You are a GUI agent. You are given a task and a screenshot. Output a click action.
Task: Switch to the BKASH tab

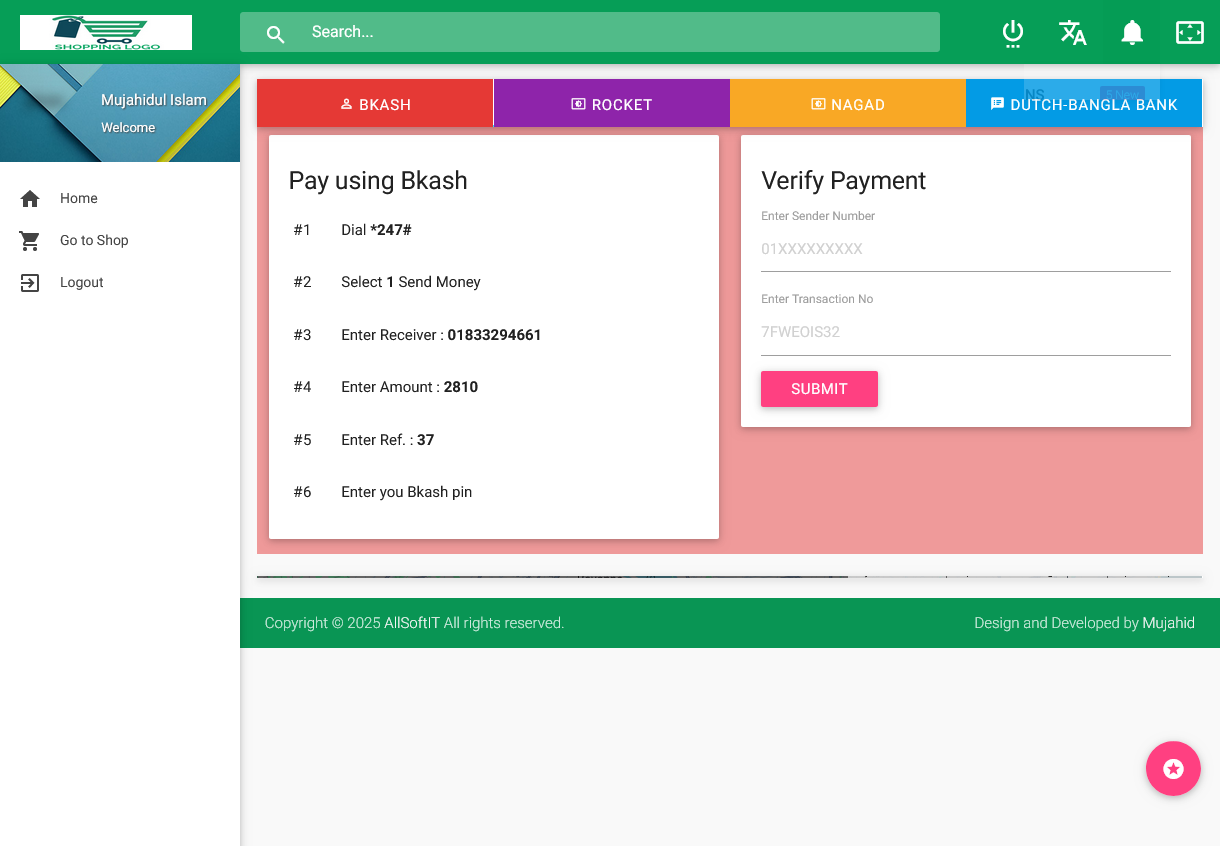pos(375,104)
